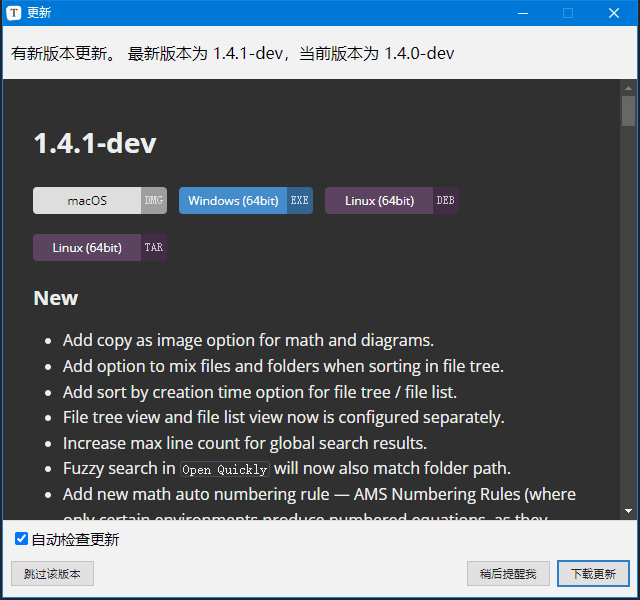Download the Linux (64bit) TAR archive
Screen dimensions: 640x600
point(100,247)
